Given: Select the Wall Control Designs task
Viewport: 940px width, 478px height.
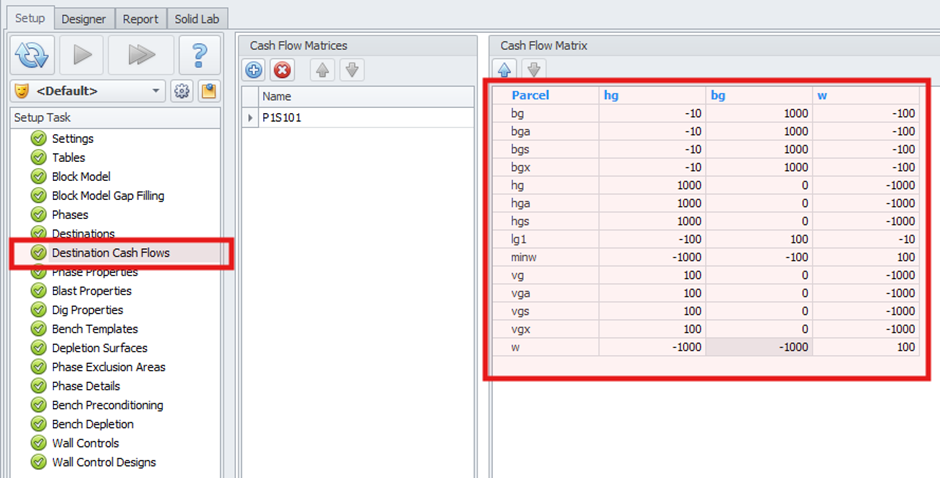Looking at the screenshot, I should point(104,462).
